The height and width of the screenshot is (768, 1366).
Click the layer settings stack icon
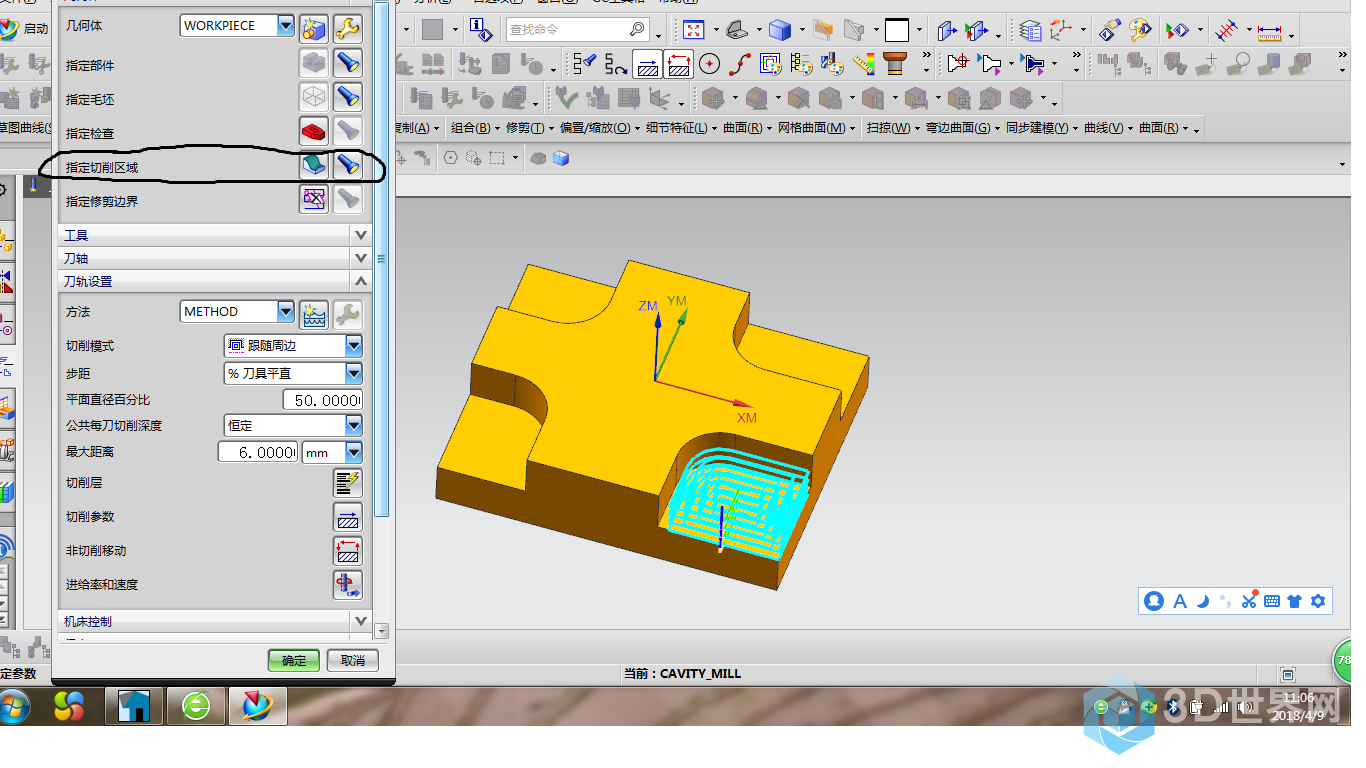1029,30
